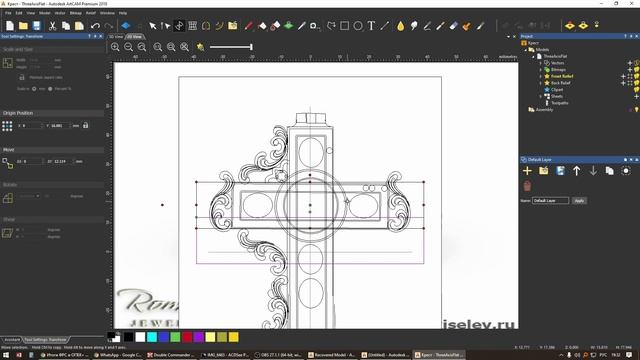Activate the Transform tool in the toolbar

(x=179, y=26)
